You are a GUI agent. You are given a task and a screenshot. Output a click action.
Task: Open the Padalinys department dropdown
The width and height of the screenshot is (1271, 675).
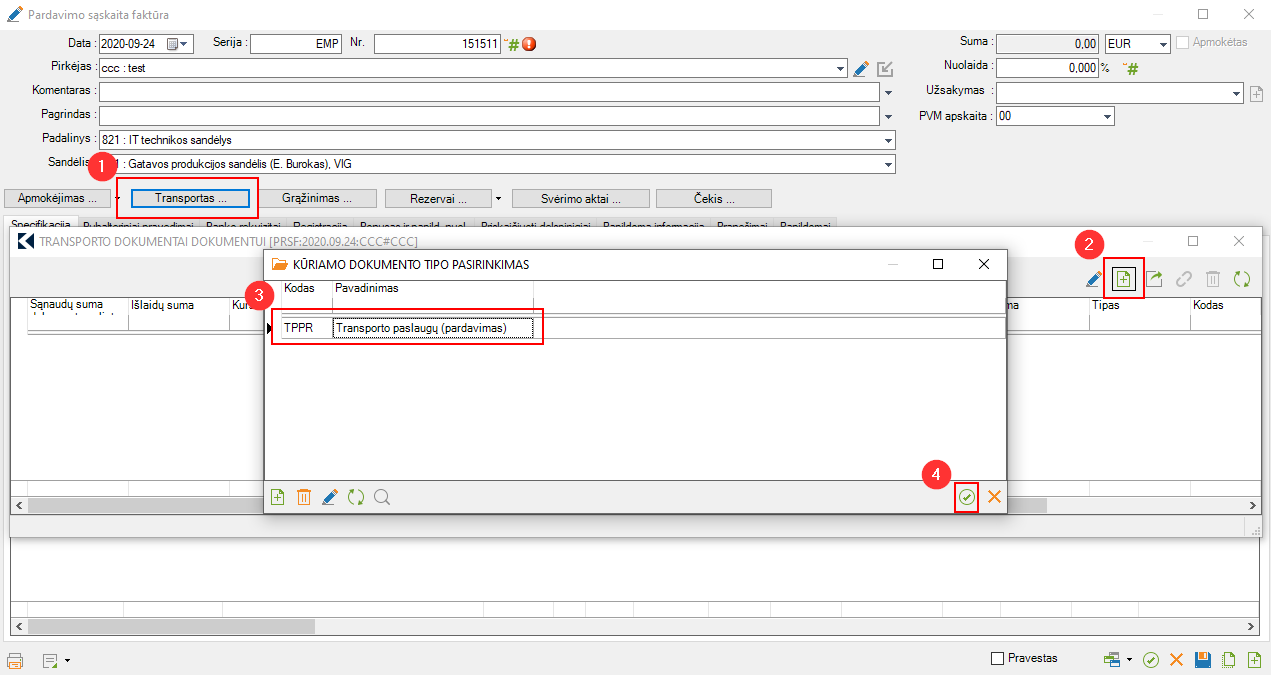point(888,140)
